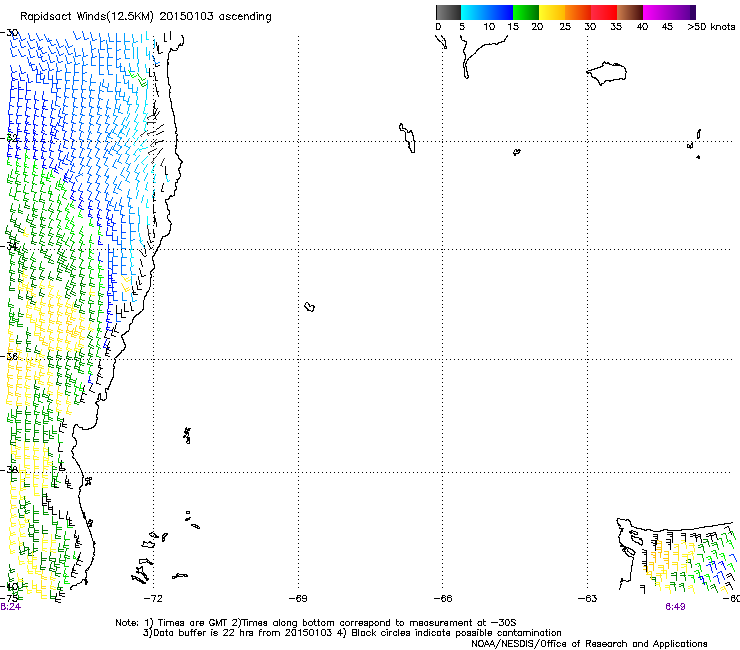Click the 'Rapidsact Winds(12.5KM) 20150103 ascending' title
The width and height of the screenshot is (740, 650).
point(146,17)
